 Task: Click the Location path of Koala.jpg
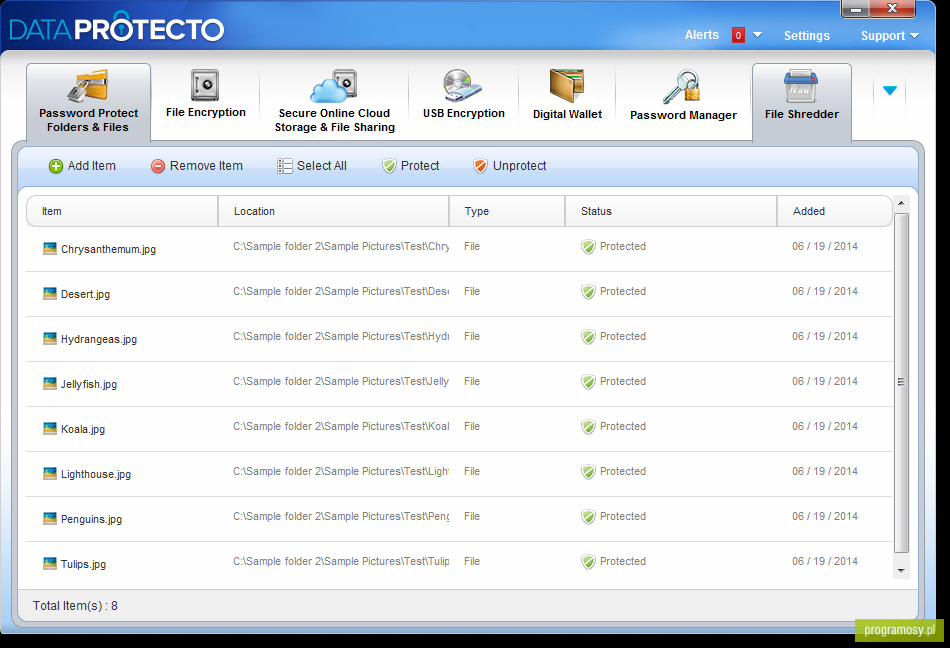click(341, 426)
